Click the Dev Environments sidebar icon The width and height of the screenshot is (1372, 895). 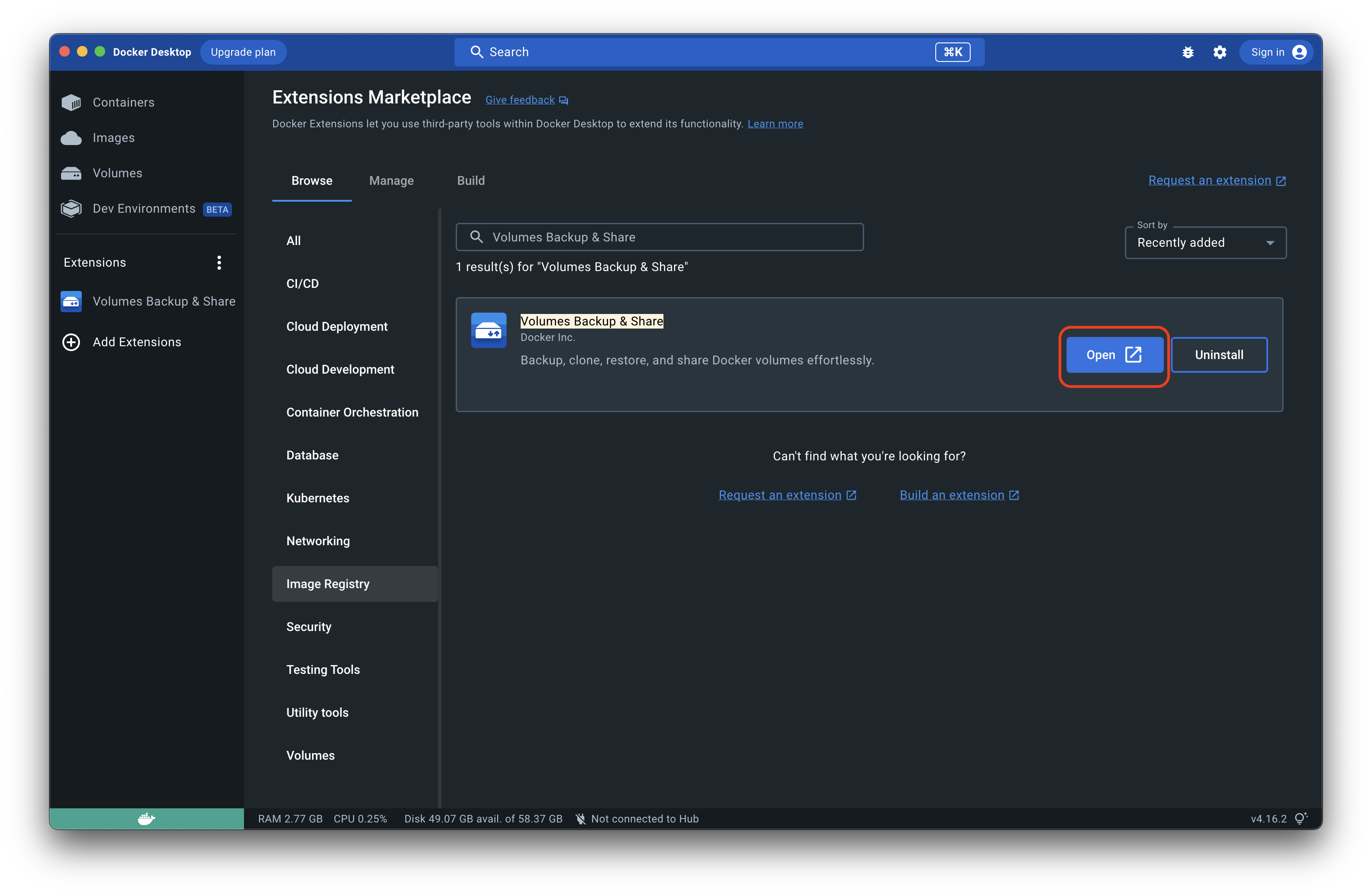[x=72, y=209]
